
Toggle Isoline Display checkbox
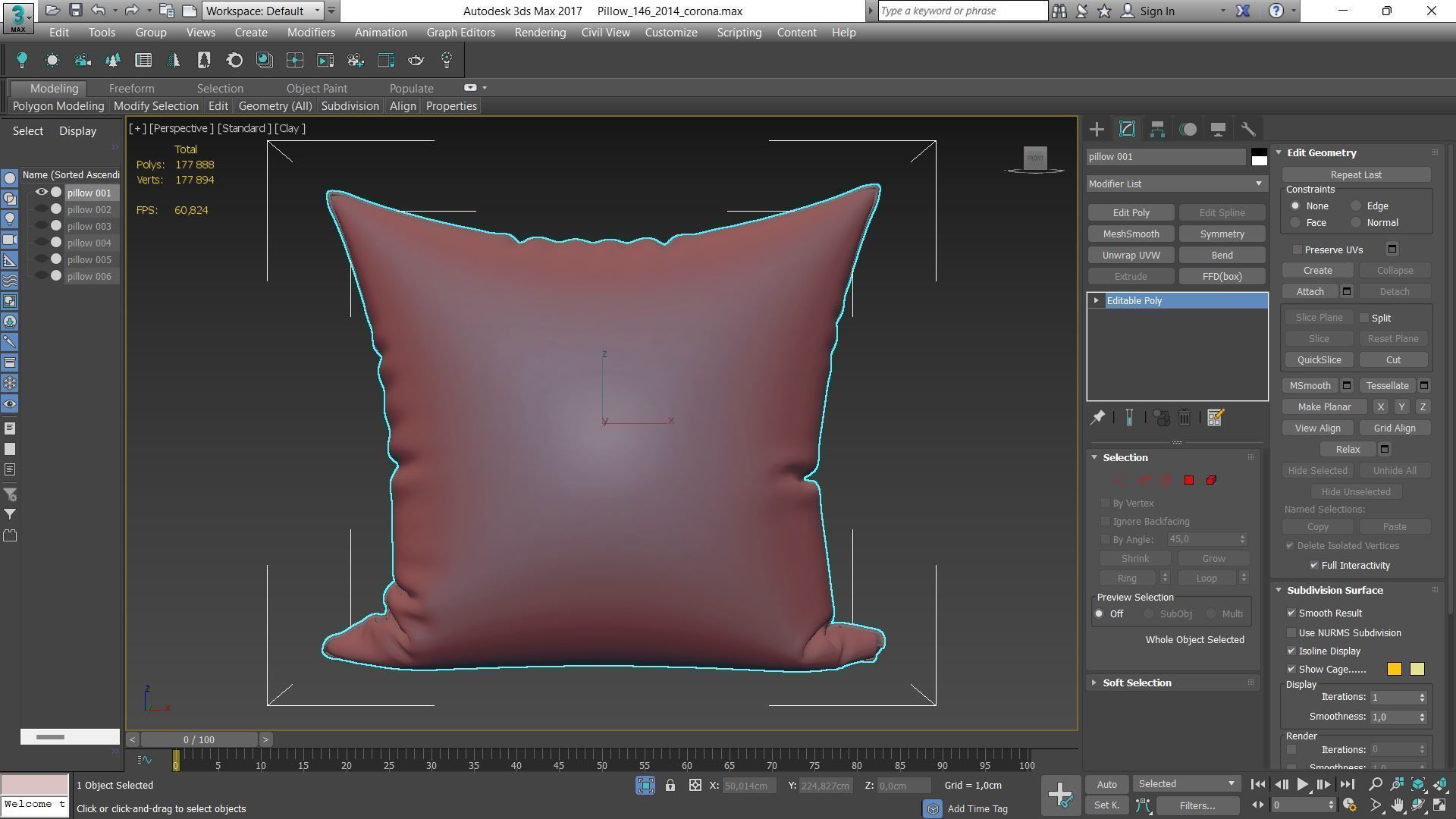tap(1291, 651)
